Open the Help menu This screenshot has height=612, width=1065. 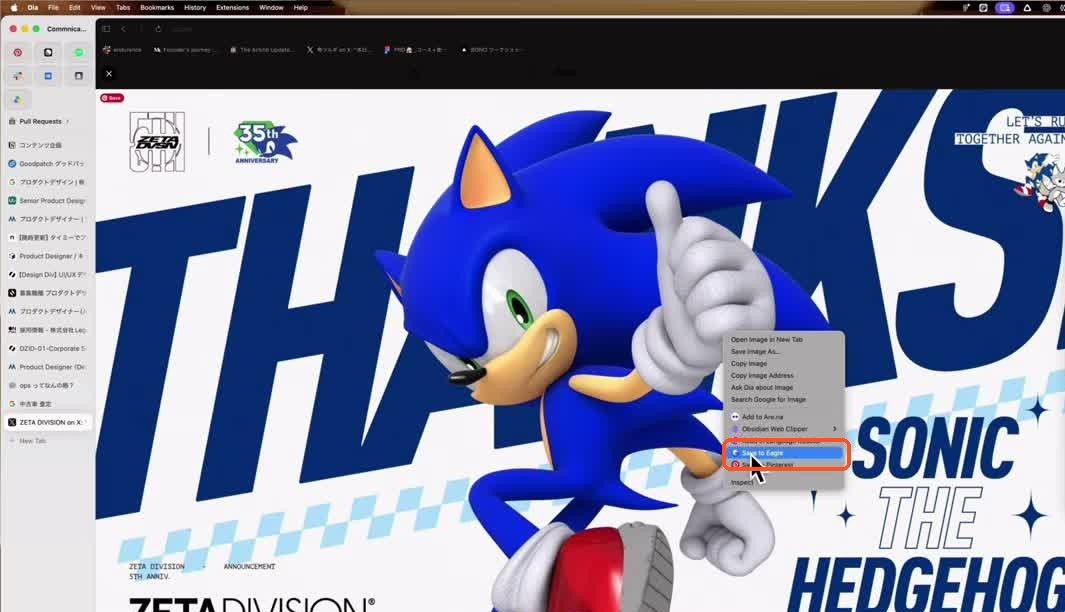click(x=300, y=7)
